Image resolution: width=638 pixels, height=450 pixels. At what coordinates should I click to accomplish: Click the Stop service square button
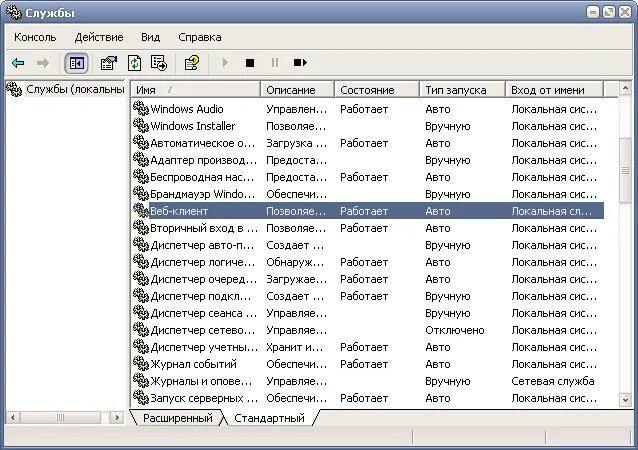tap(250, 63)
